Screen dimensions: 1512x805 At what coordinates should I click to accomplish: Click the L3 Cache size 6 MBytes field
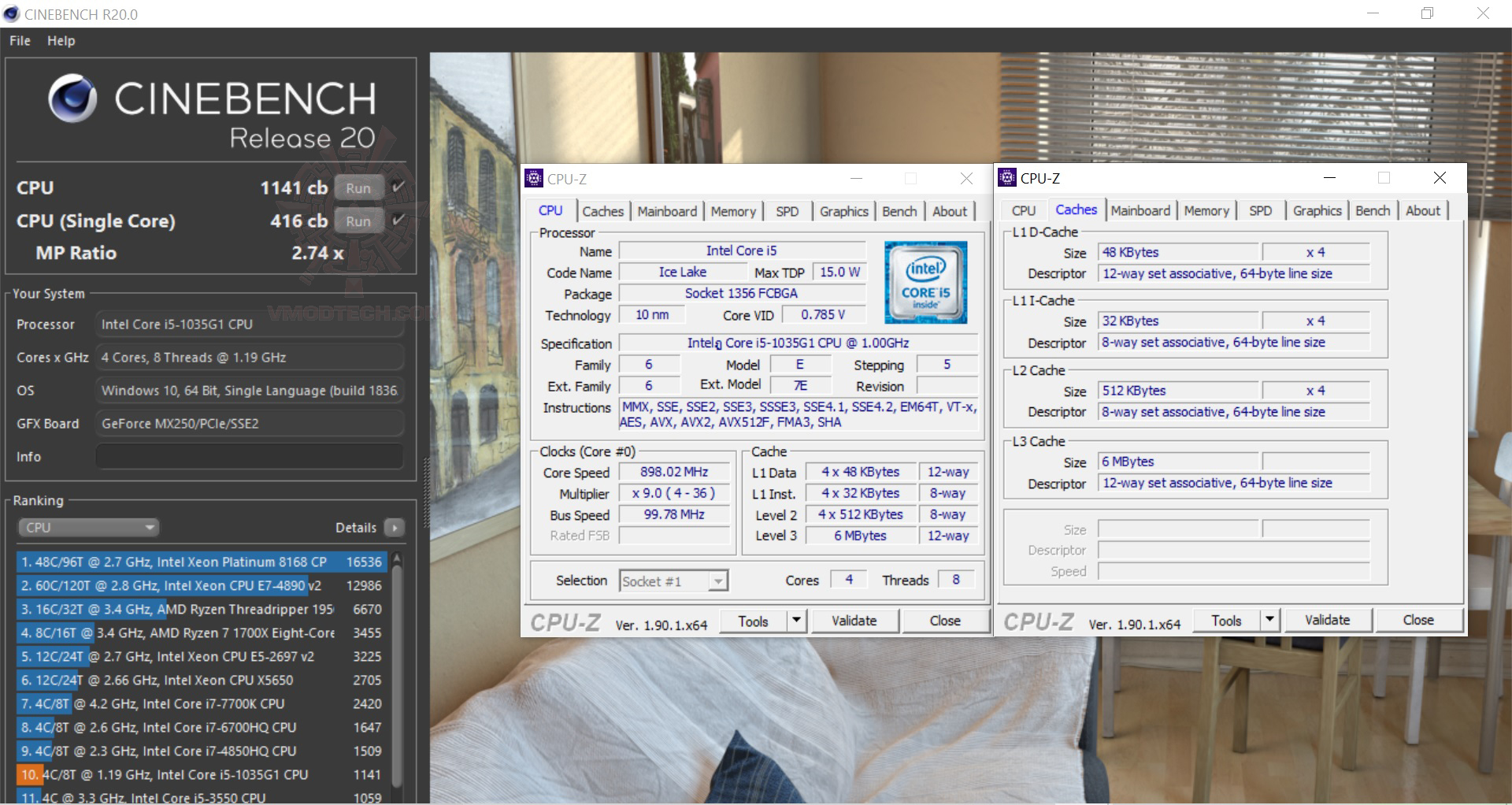(x=1180, y=462)
